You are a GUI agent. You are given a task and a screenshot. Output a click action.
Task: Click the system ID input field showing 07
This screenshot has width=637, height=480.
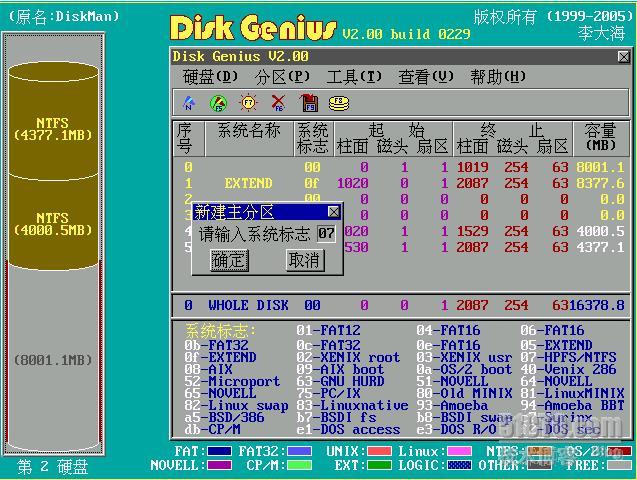[326, 233]
